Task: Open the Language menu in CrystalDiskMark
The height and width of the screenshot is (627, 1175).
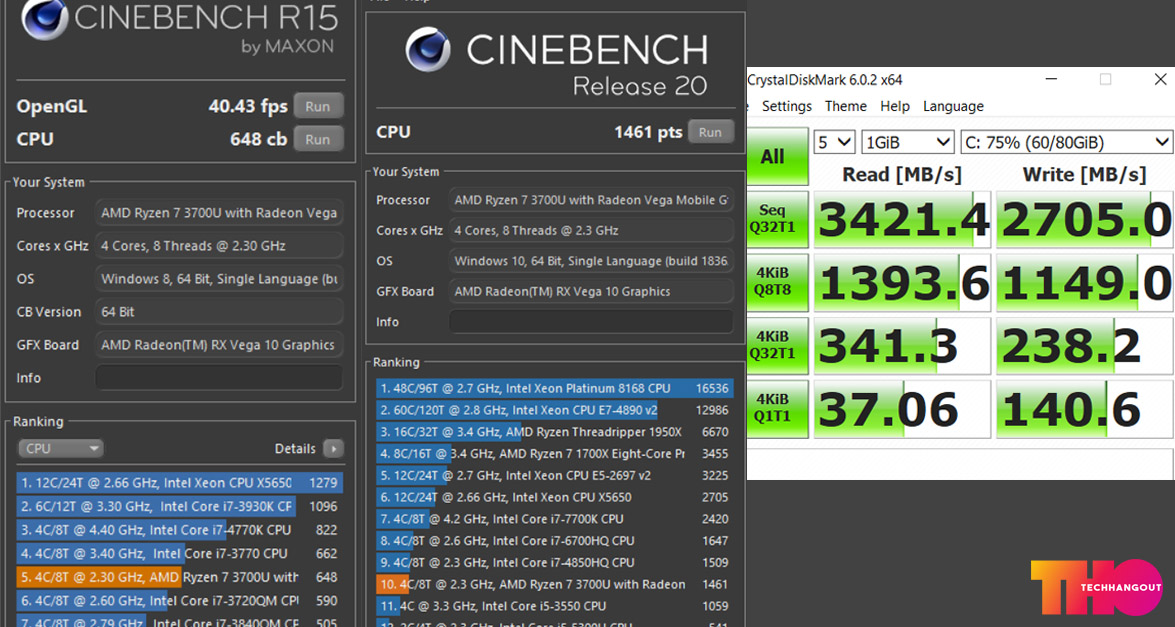Action: click(953, 106)
